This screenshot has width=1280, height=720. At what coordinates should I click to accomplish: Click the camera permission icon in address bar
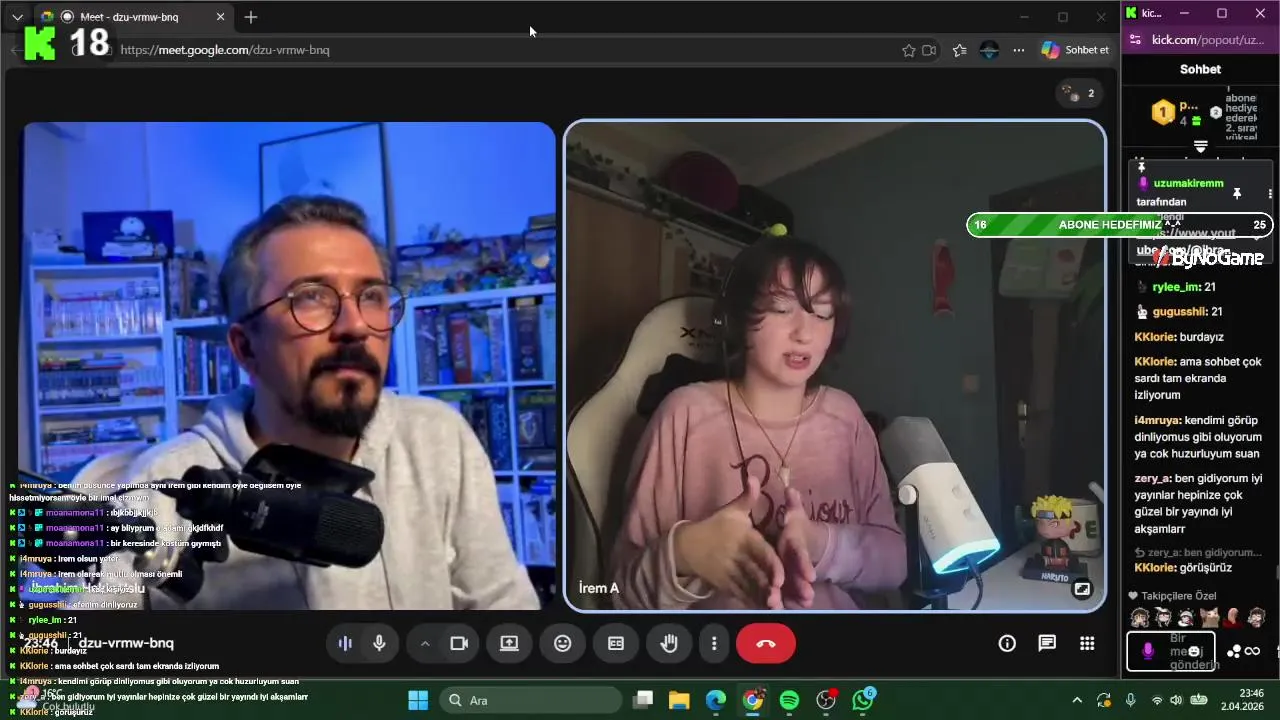[929, 50]
